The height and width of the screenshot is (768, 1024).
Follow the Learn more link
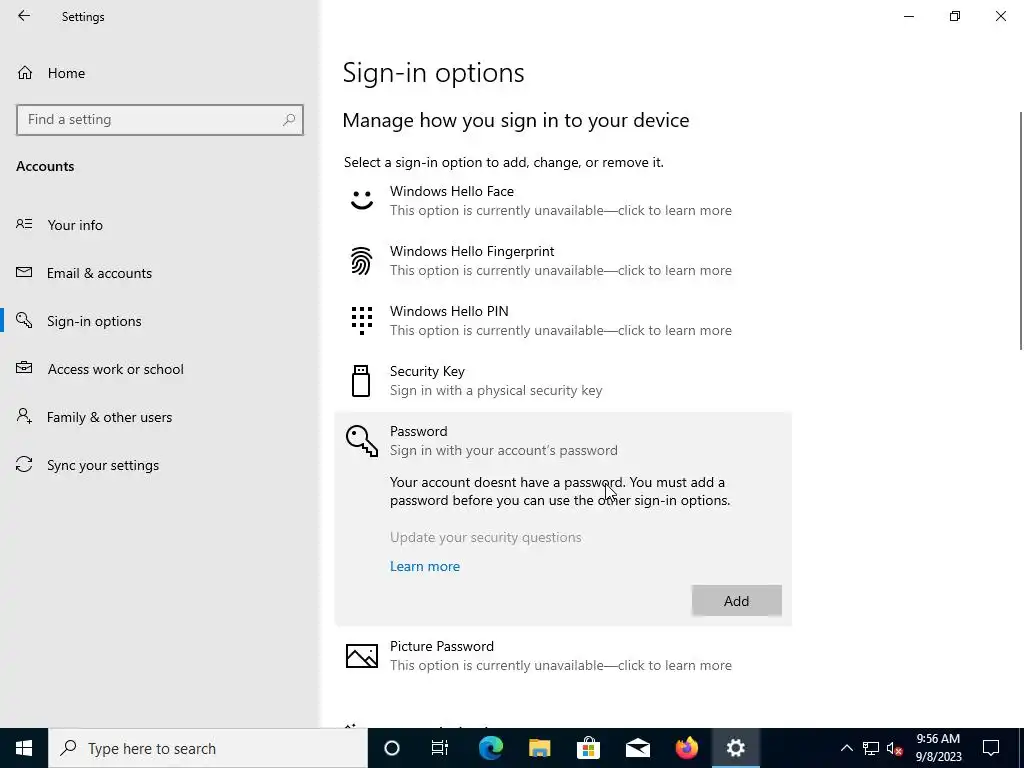(424, 566)
